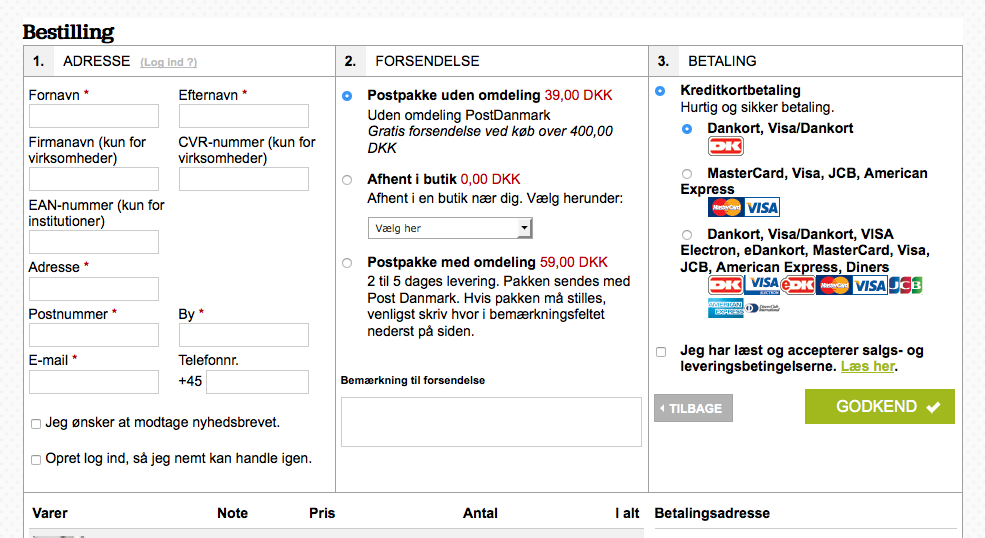Tick the nyhedsbrevet newsletter checkbox
Image resolution: width=985 pixels, height=538 pixels.
[36, 424]
